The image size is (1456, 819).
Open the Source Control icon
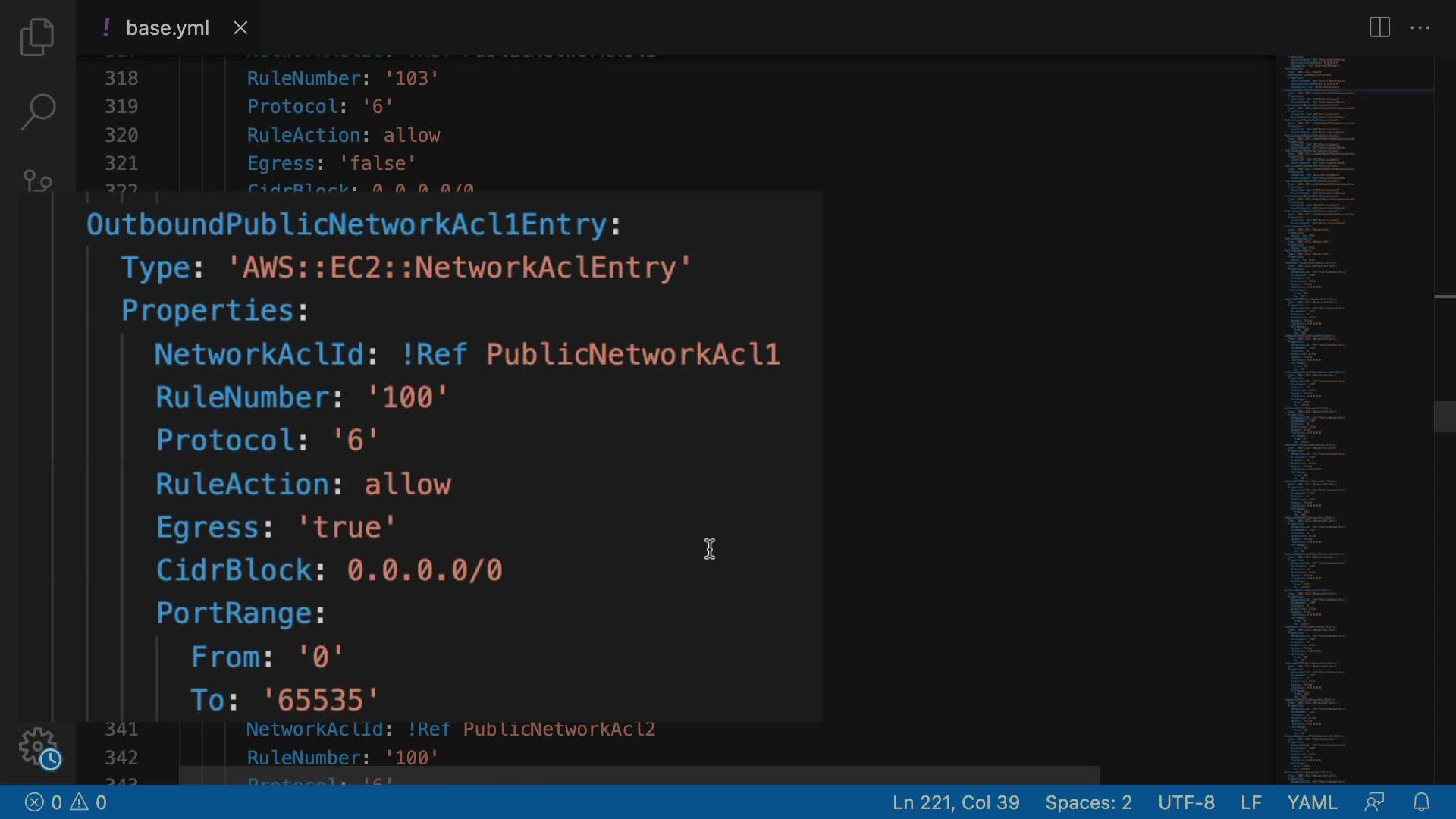(37, 180)
